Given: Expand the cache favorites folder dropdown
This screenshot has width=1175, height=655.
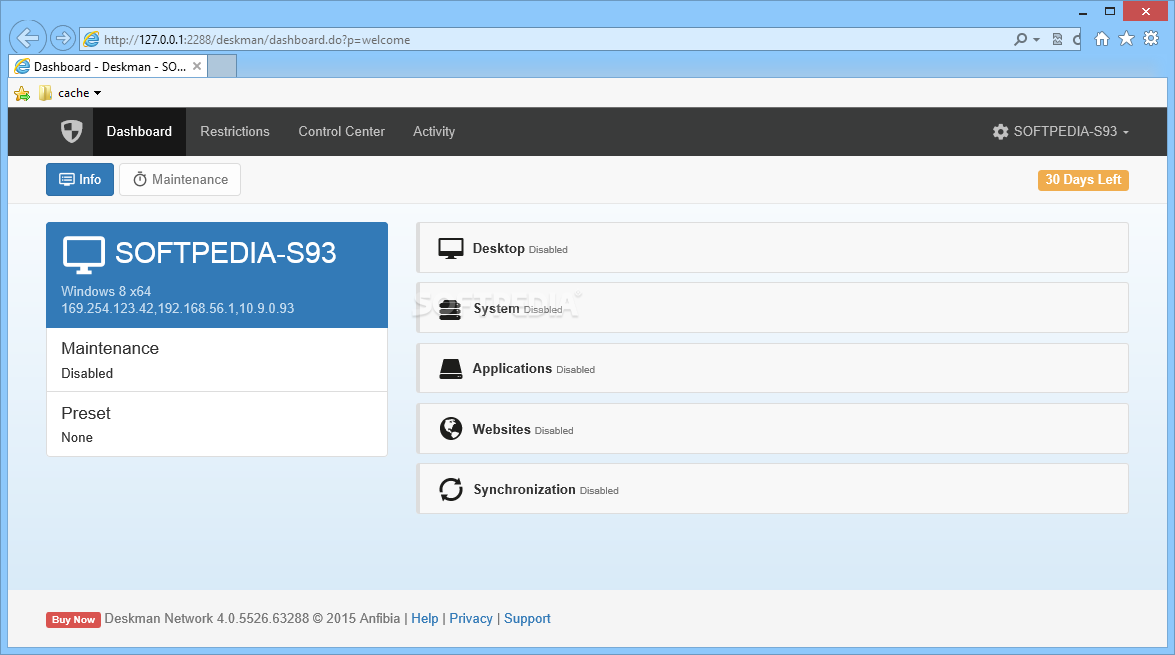Looking at the screenshot, I should point(97,94).
